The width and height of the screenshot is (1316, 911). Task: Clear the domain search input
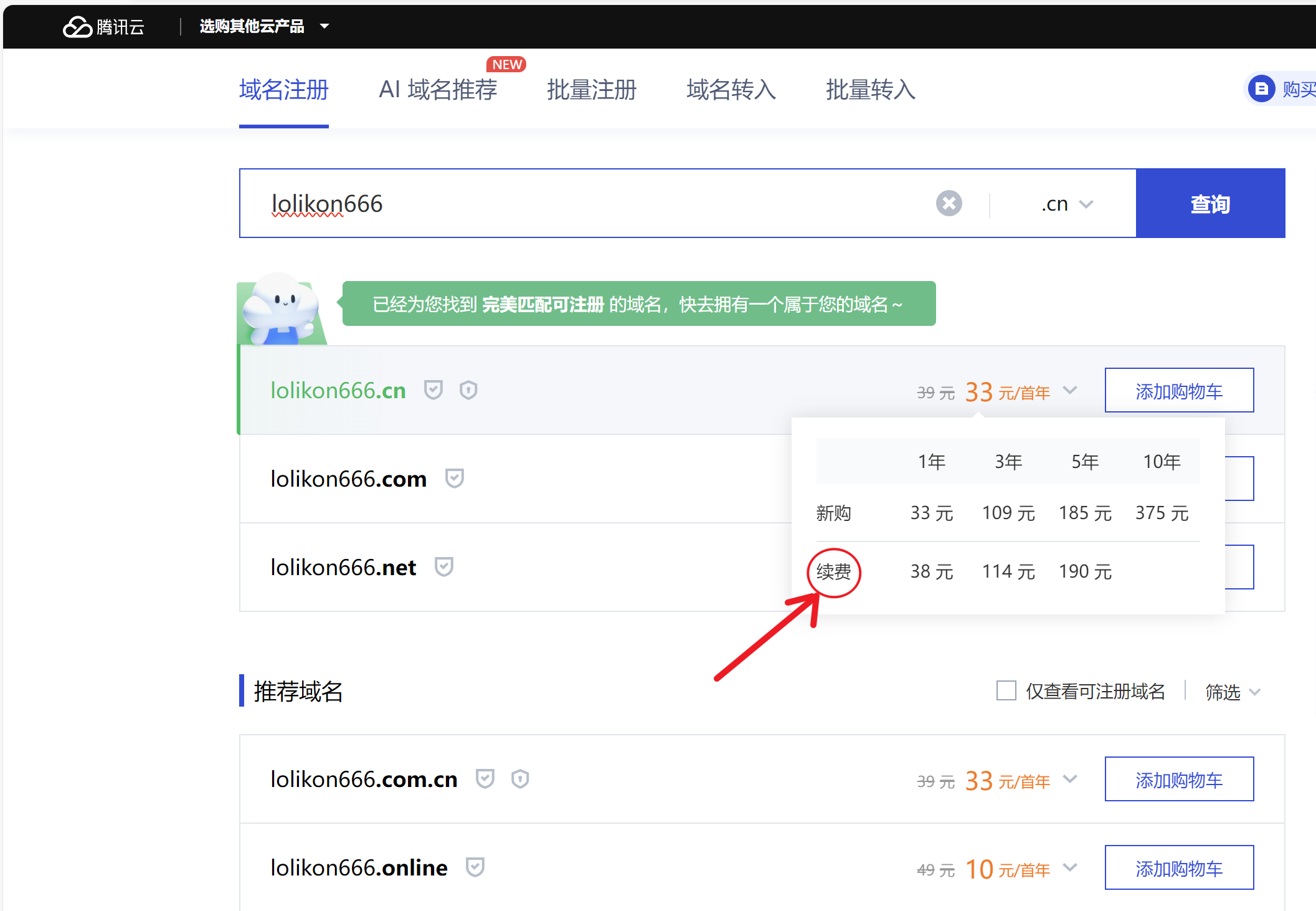tap(949, 203)
